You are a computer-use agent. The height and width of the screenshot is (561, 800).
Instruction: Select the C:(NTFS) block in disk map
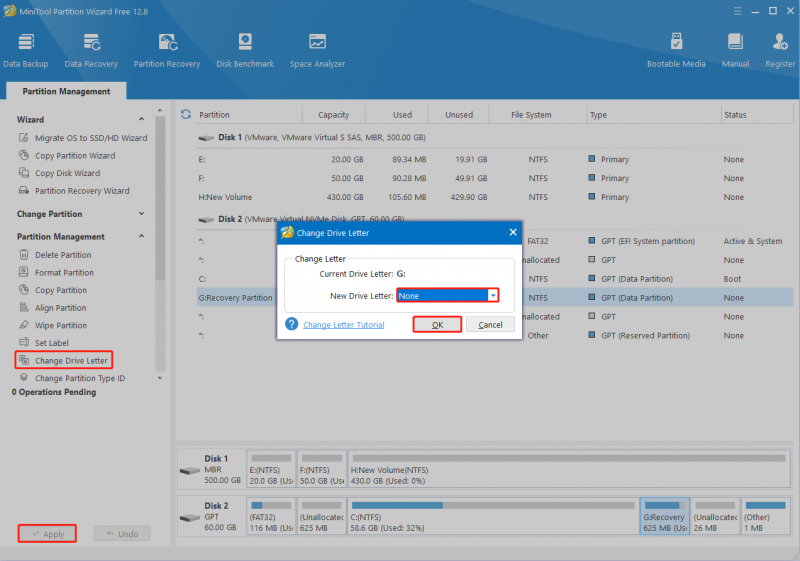click(x=493, y=516)
